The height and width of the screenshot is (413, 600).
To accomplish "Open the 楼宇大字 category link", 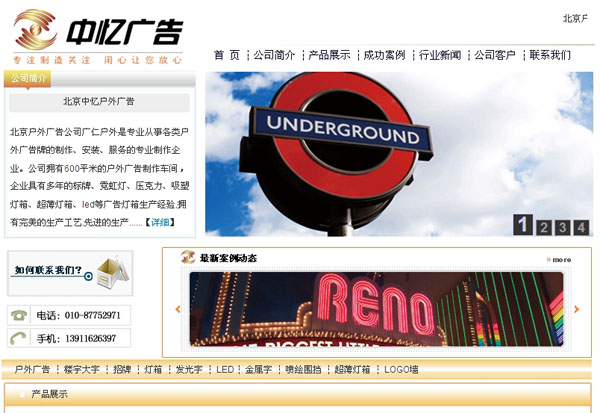I will (82, 370).
